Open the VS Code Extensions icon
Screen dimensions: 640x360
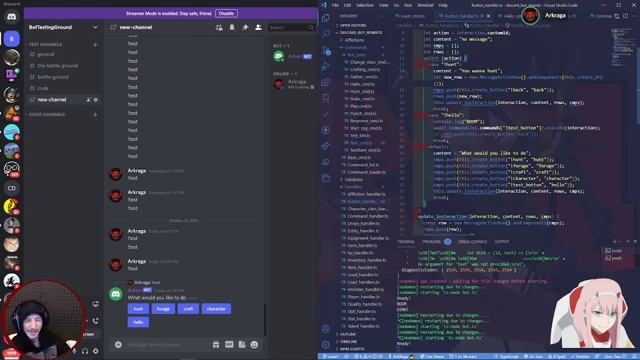[326, 82]
